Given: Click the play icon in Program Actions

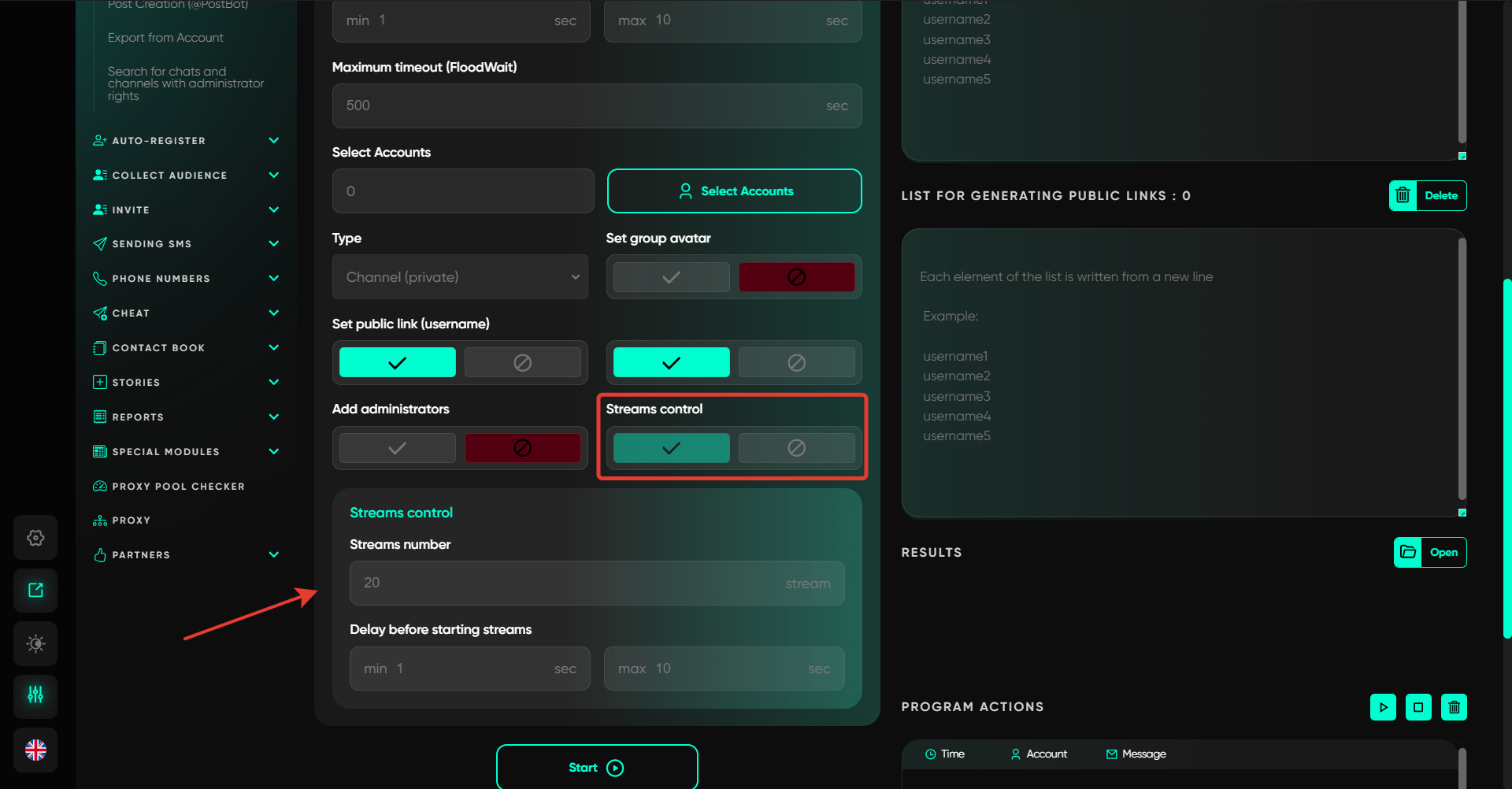Looking at the screenshot, I should click(1383, 707).
